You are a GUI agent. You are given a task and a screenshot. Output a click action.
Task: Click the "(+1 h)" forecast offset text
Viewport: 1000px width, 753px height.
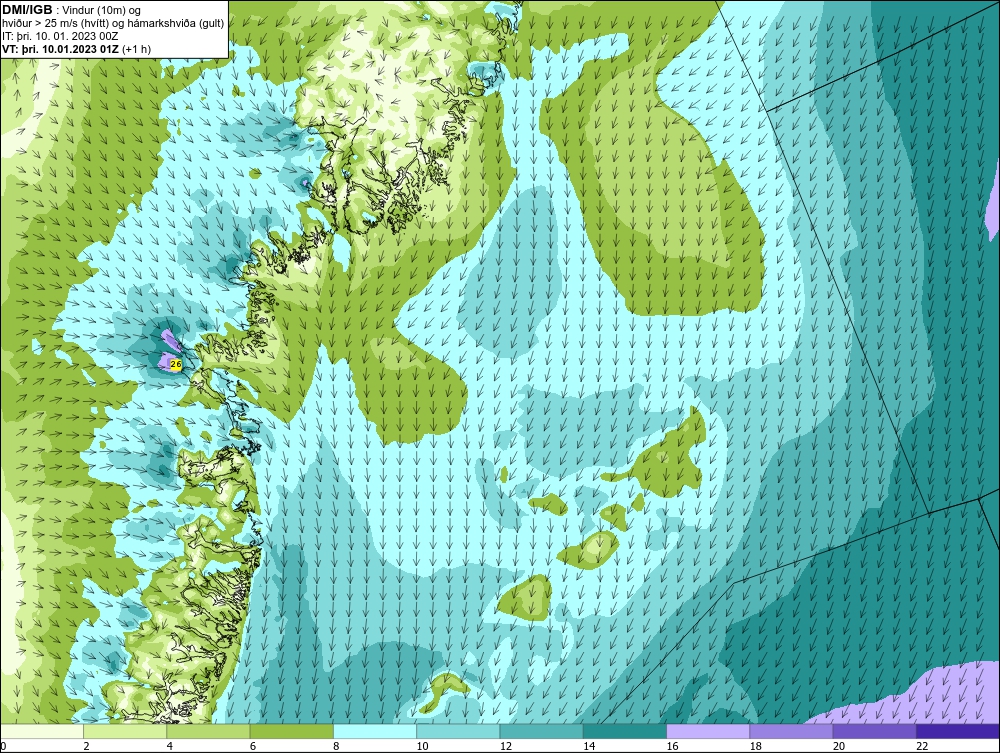point(136,49)
